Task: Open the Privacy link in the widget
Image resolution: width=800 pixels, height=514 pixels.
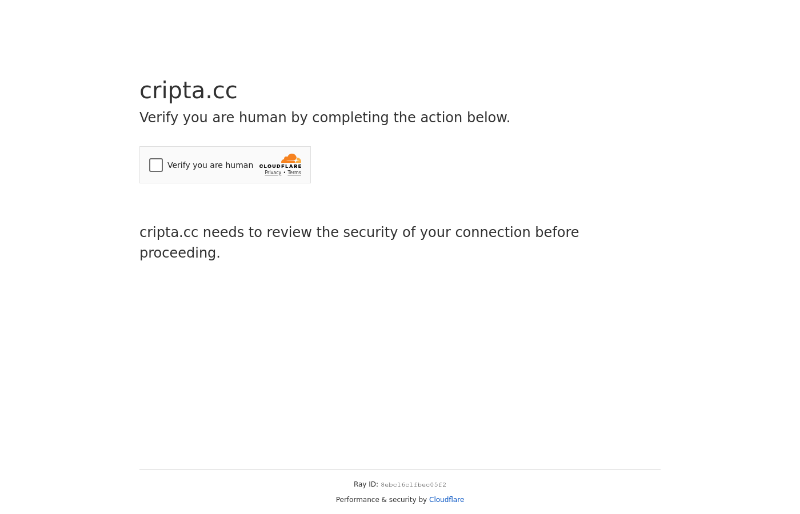Action: click(x=272, y=173)
